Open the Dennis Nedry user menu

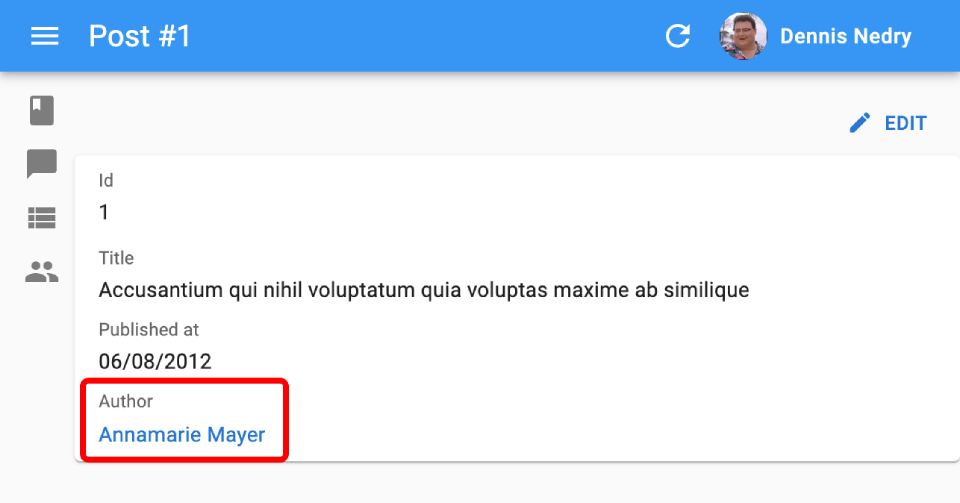tap(816, 36)
